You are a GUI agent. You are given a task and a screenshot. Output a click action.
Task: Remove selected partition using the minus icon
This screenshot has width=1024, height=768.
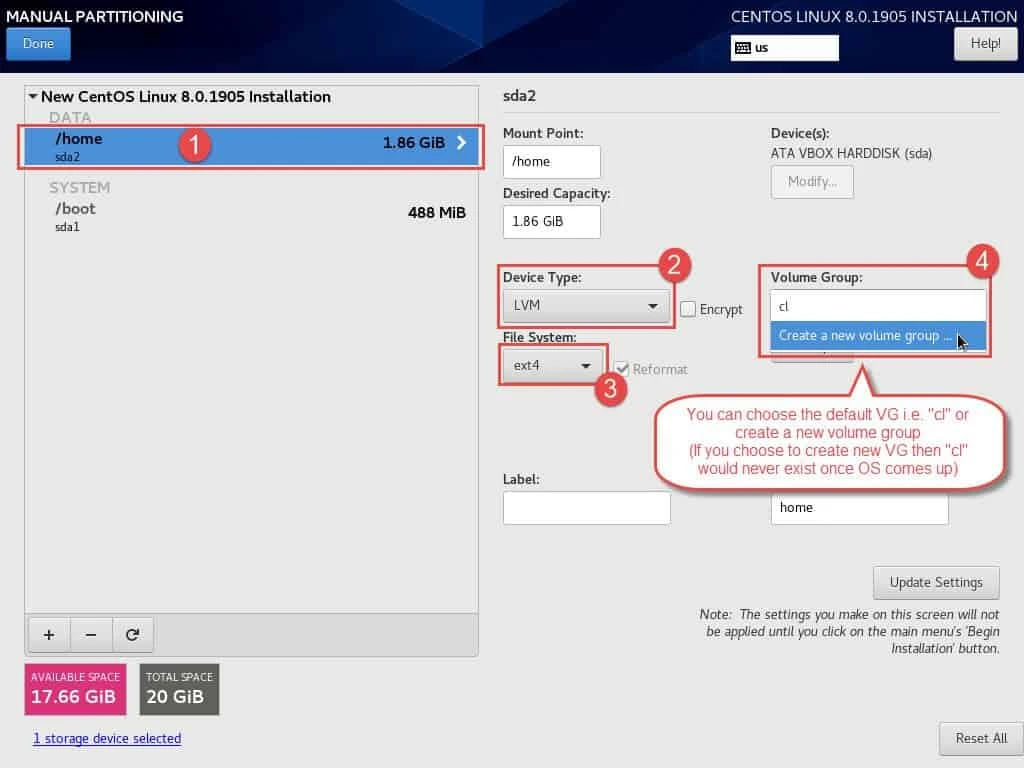tap(91, 634)
